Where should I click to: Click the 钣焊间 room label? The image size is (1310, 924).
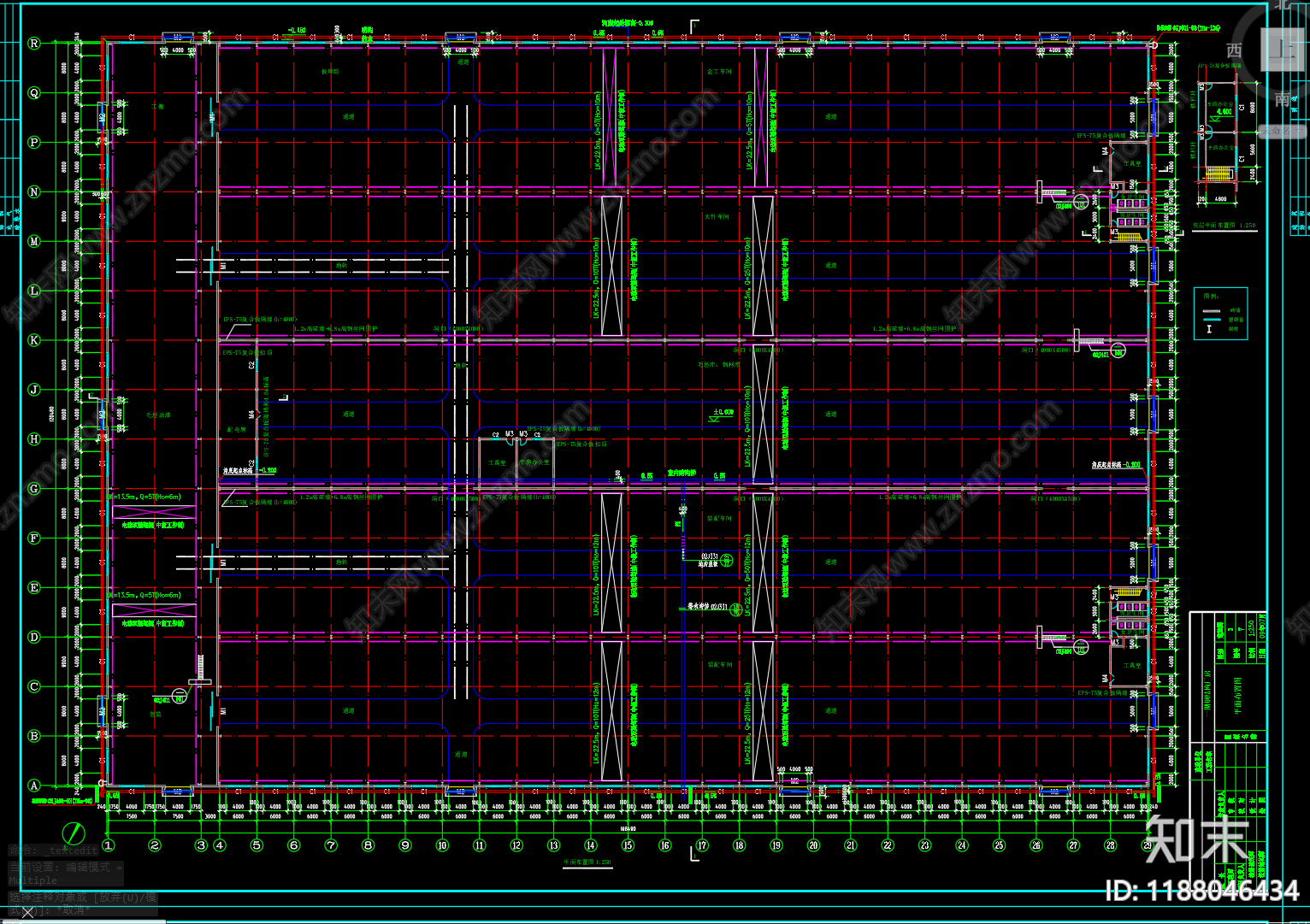pos(330,72)
